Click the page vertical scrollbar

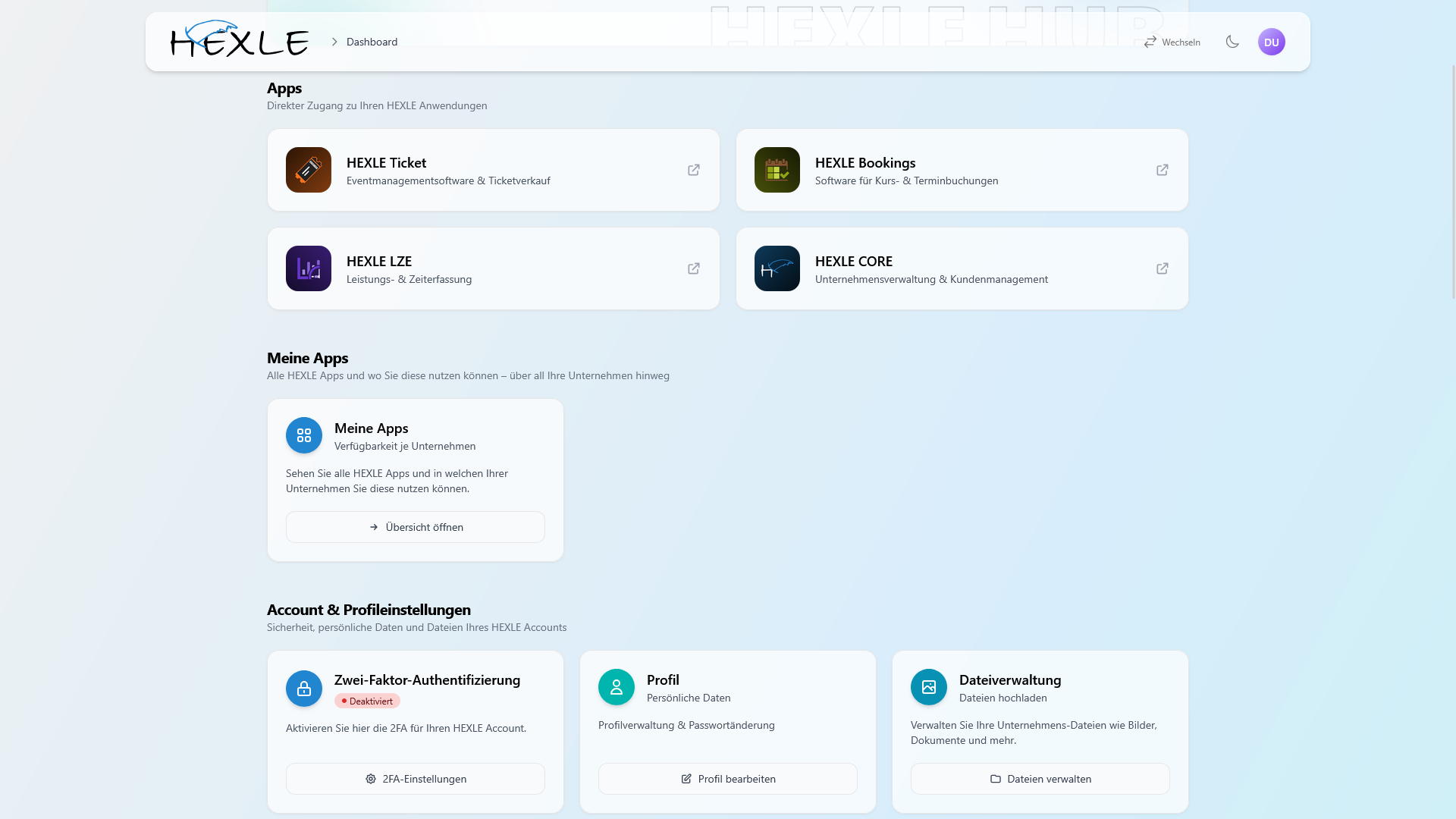click(x=1454, y=182)
